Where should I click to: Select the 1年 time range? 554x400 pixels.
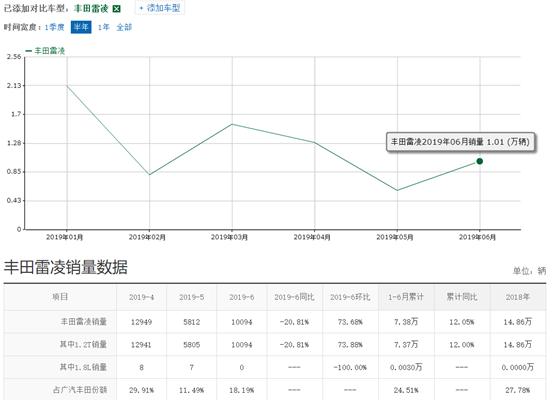coord(104,27)
